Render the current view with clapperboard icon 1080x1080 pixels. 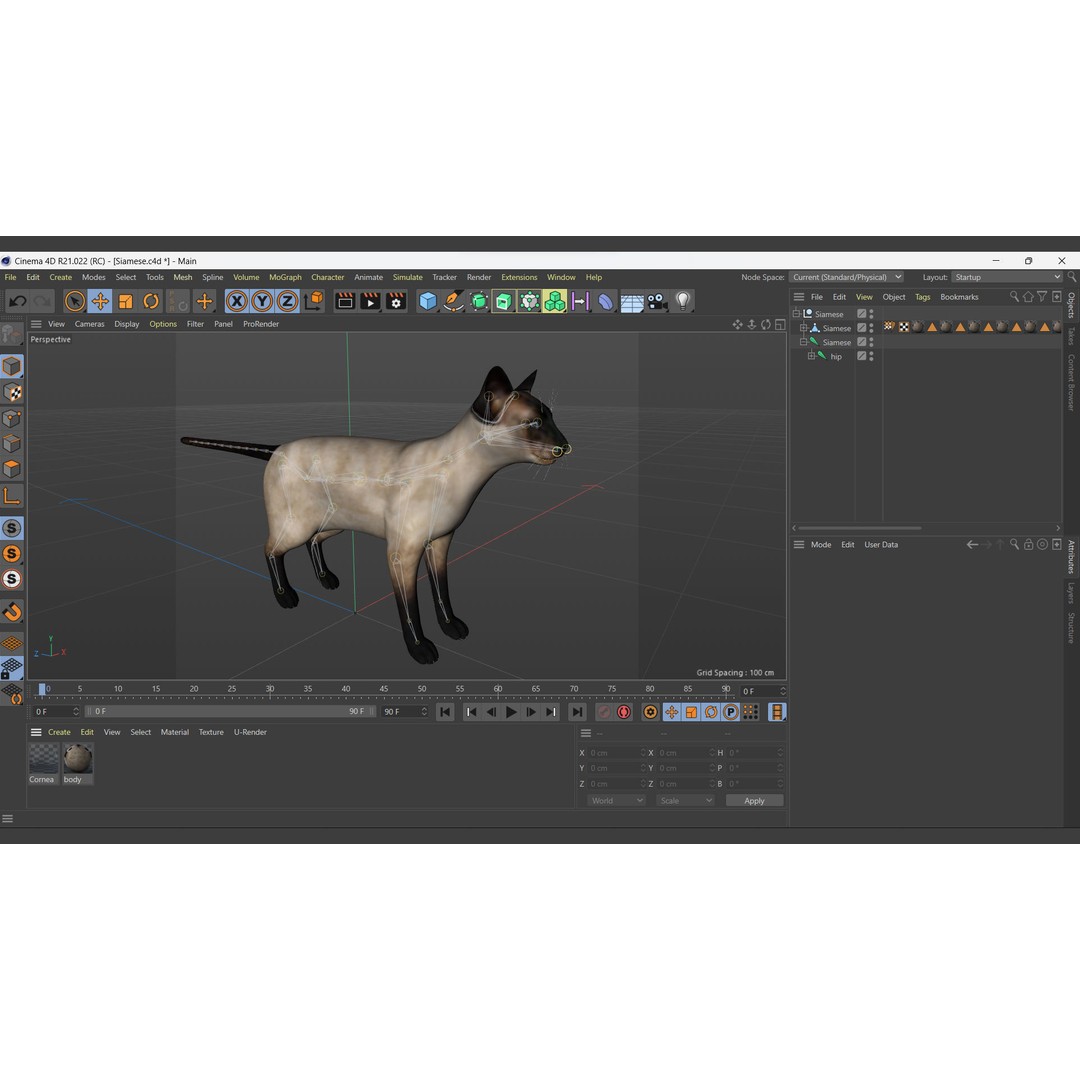tap(344, 301)
